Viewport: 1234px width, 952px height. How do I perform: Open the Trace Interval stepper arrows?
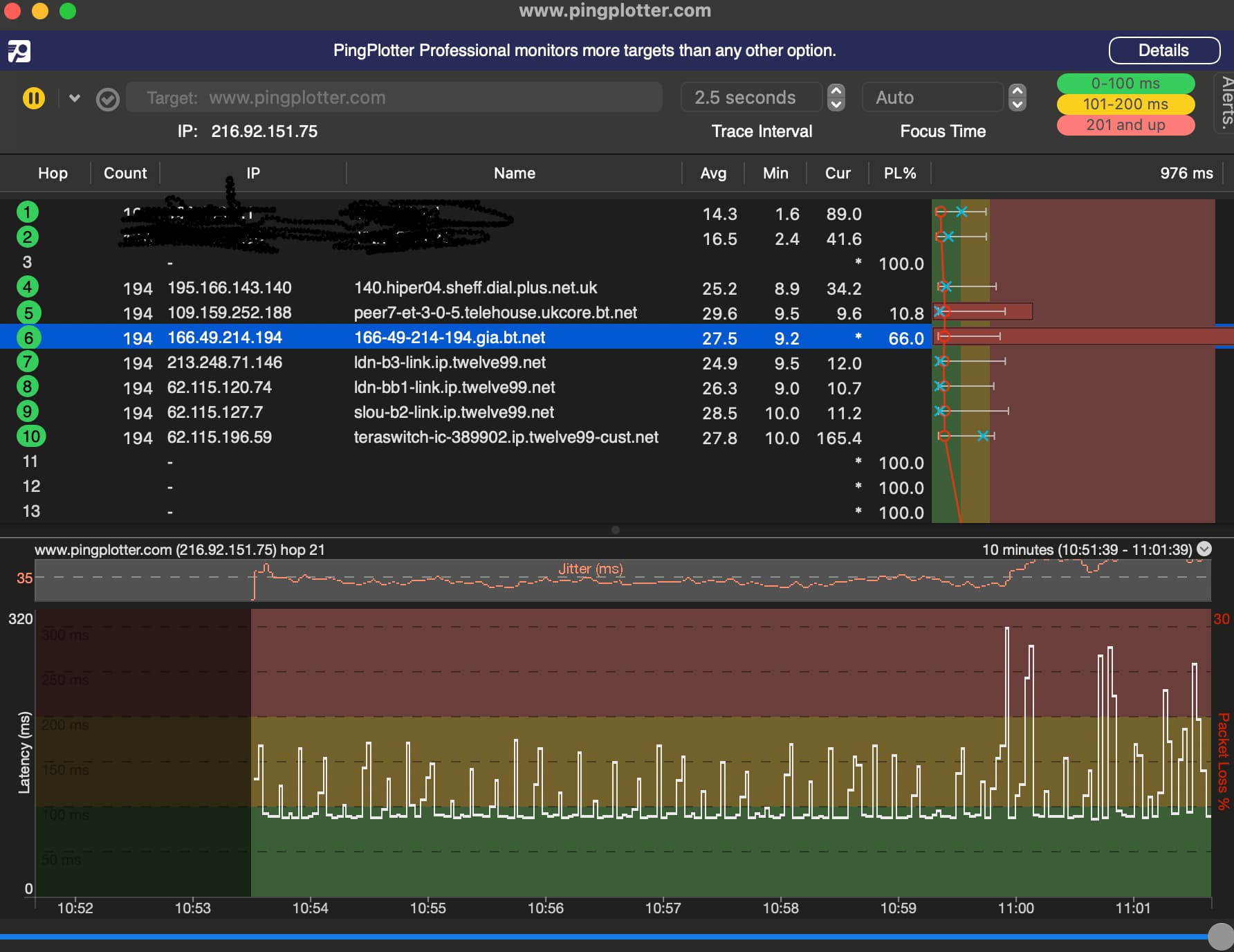(x=836, y=98)
